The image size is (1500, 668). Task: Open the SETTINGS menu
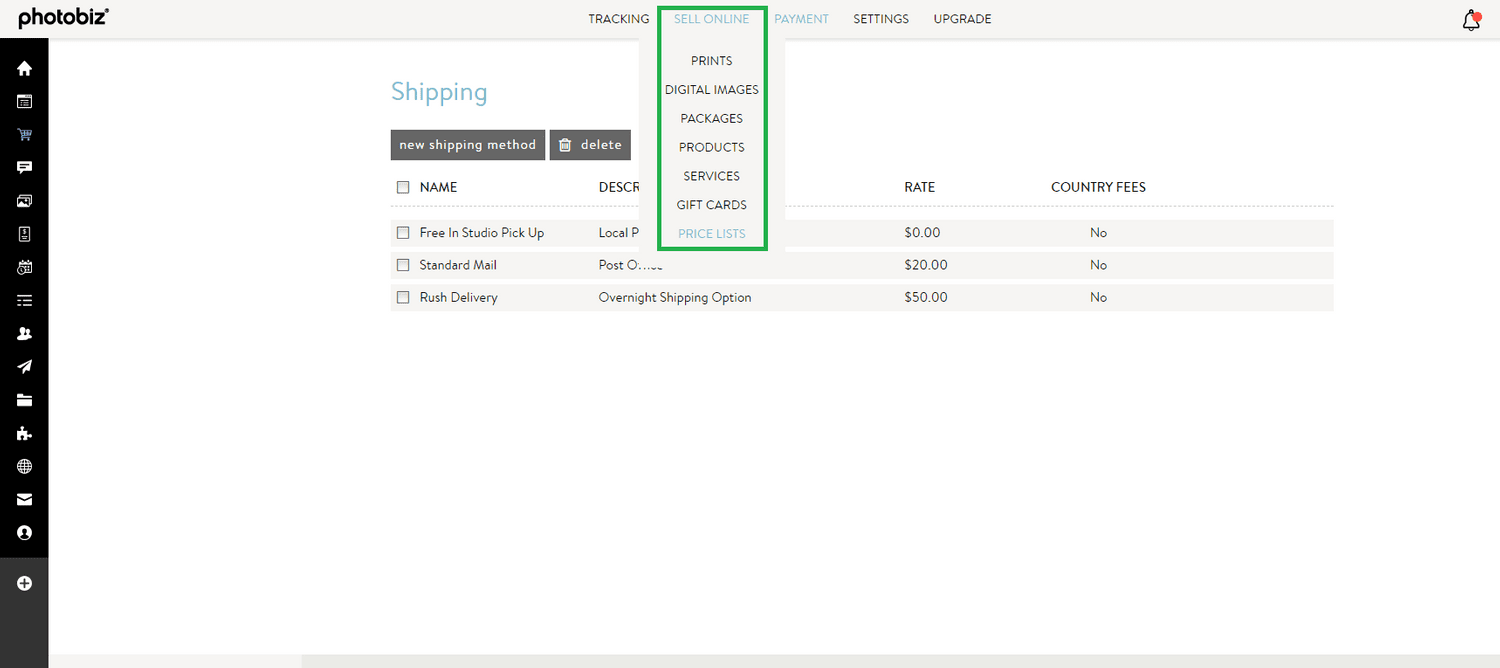click(x=881, y=19)
